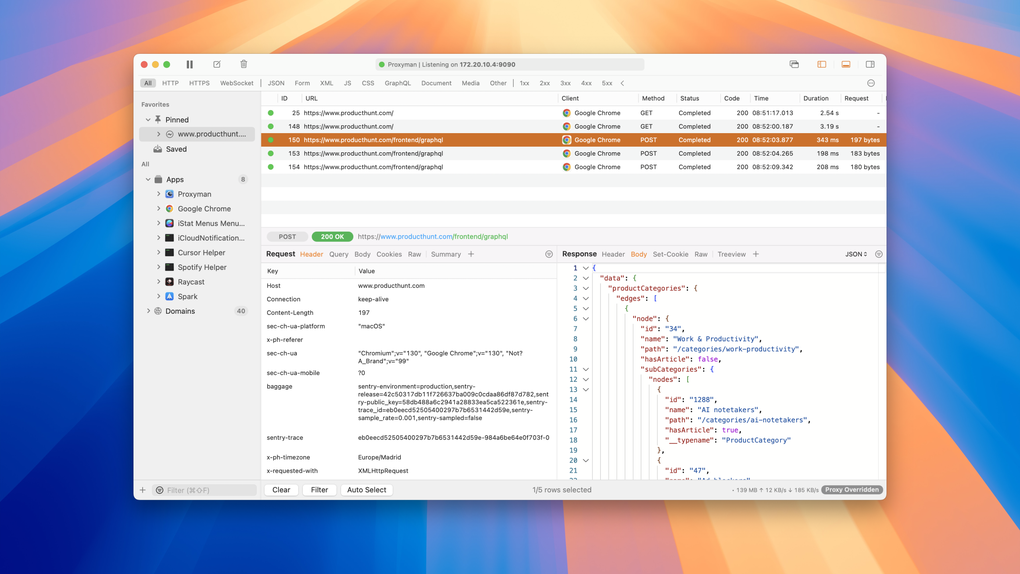The image size is (1020, 574).
Task: Toggle the left sidebar layout icon
Action: 822,64
